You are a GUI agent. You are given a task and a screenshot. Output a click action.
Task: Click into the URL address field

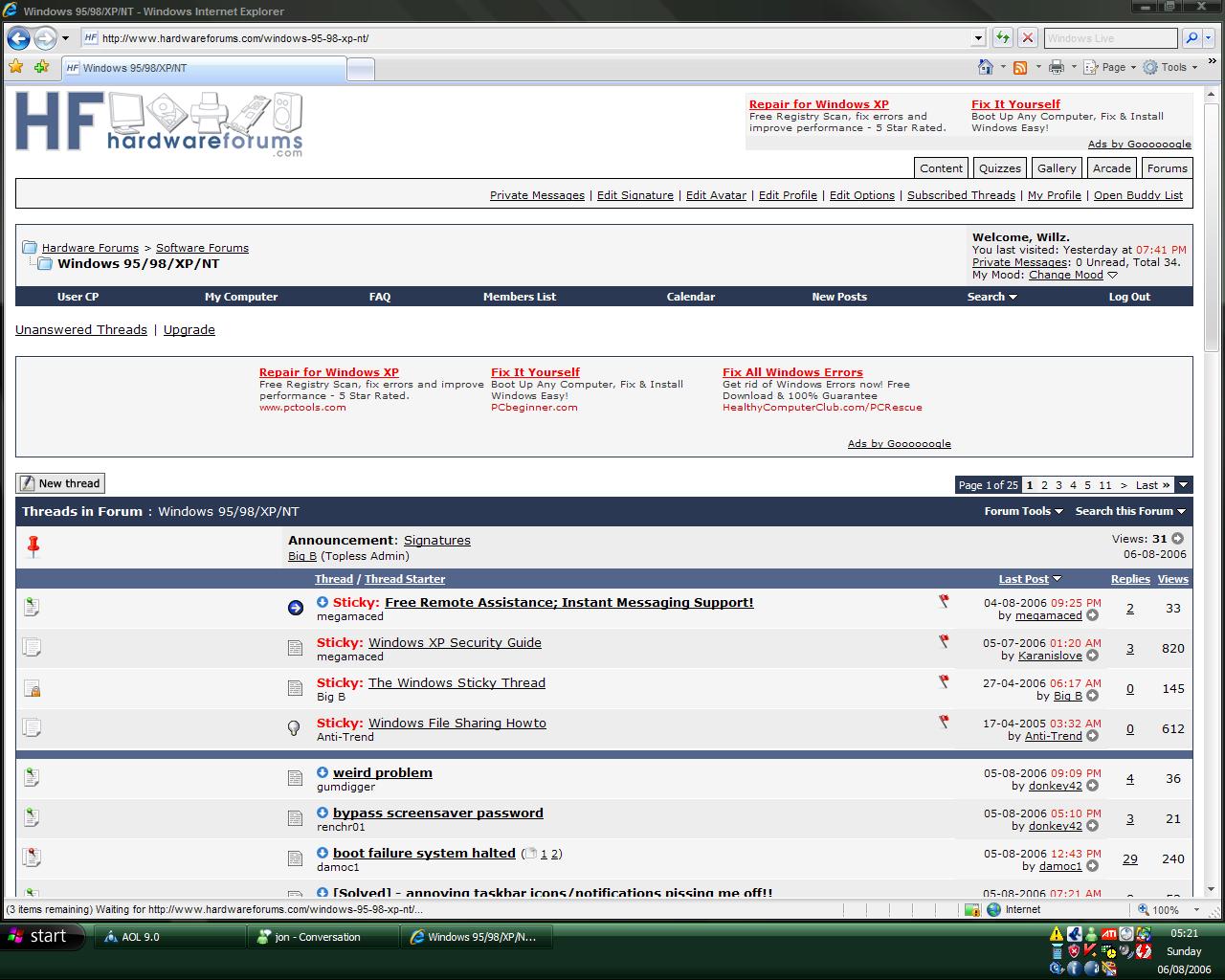tap(533, 38)
